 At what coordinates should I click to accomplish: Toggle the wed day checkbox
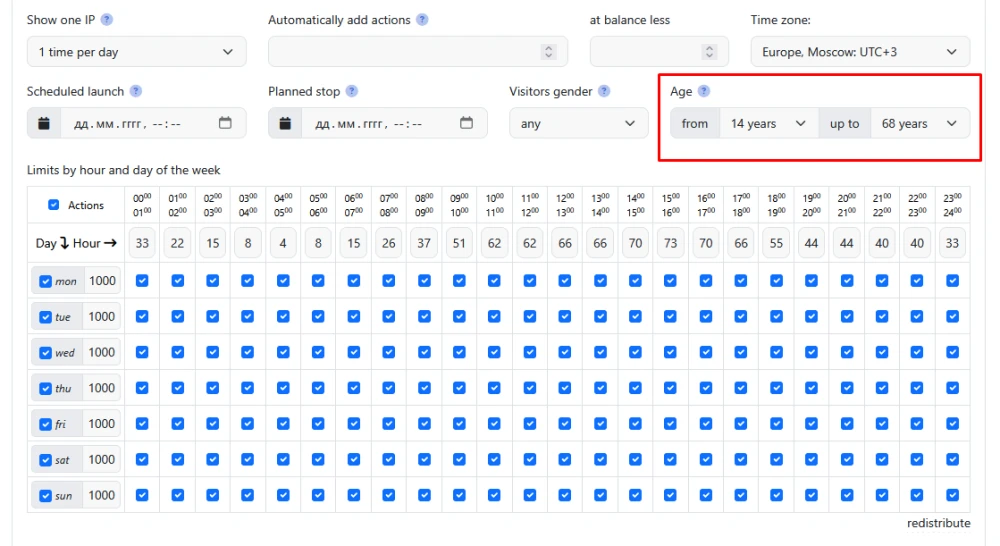pyautogui.click(x=45, y=353)
